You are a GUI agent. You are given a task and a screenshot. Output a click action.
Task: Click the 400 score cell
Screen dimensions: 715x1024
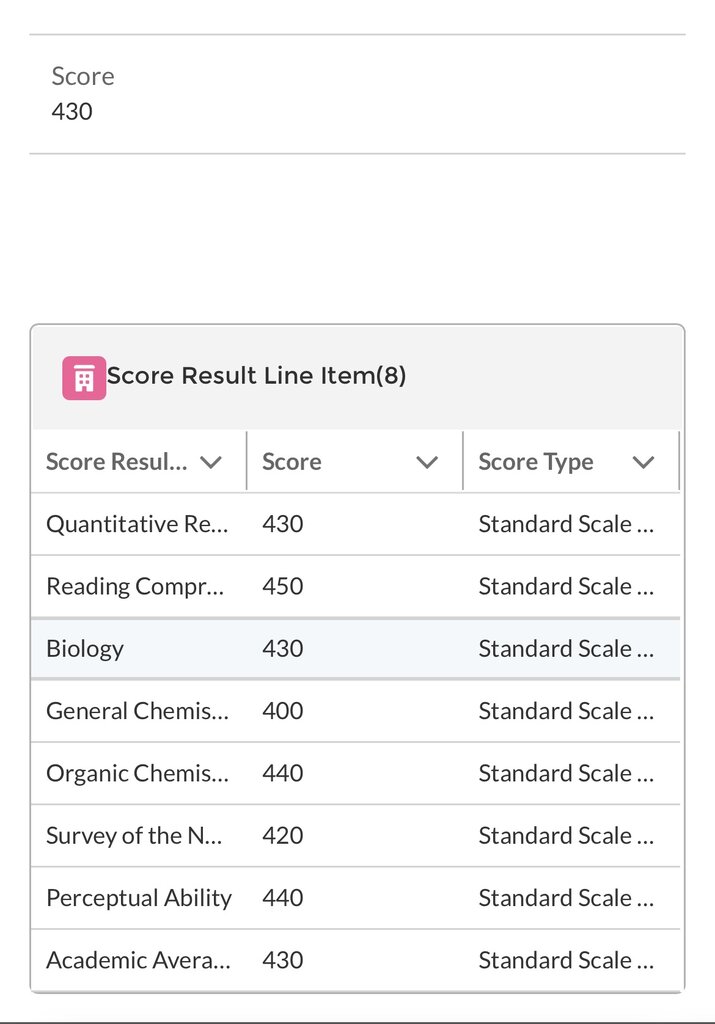283,711
